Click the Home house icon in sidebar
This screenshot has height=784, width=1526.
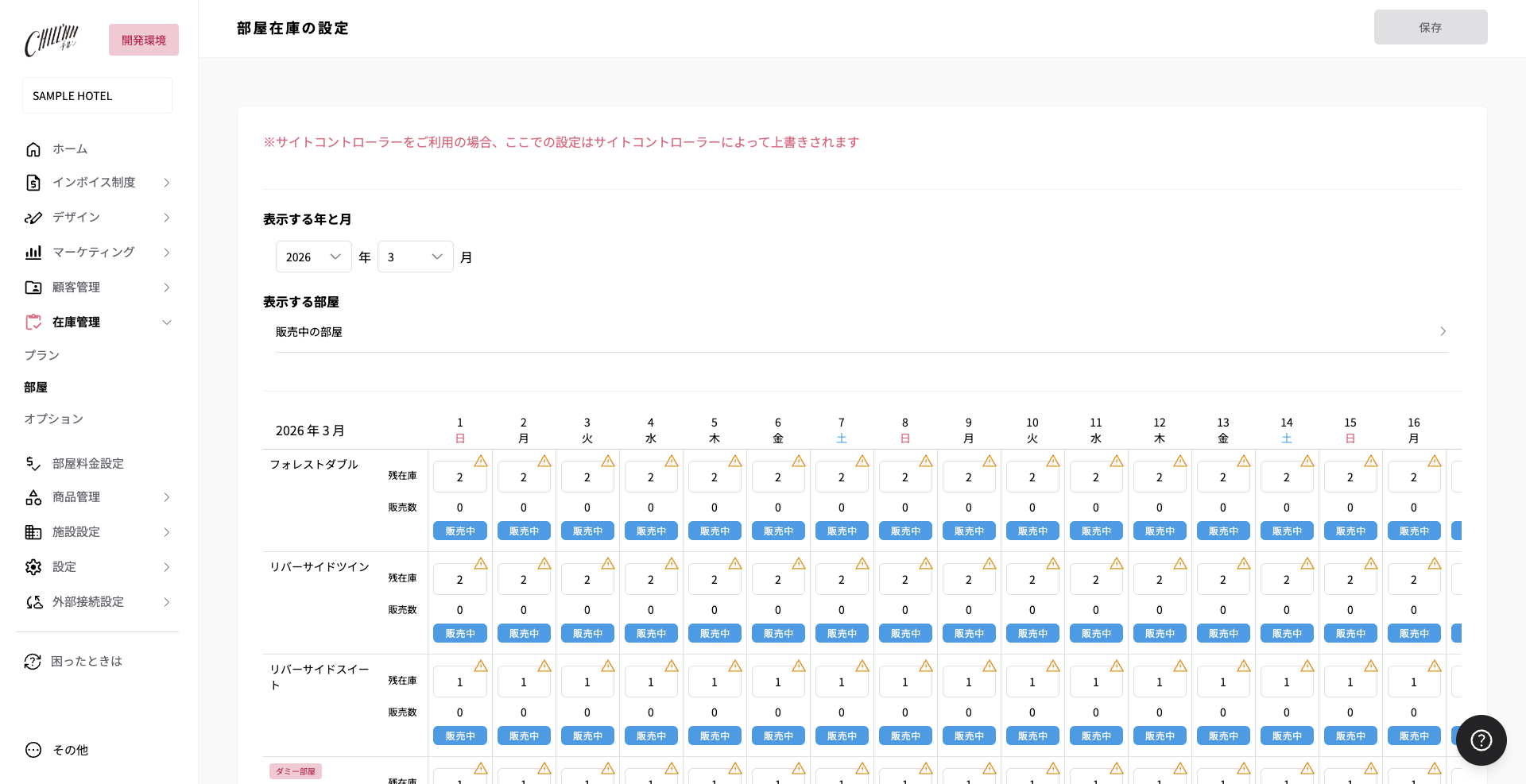pos(33,149)
